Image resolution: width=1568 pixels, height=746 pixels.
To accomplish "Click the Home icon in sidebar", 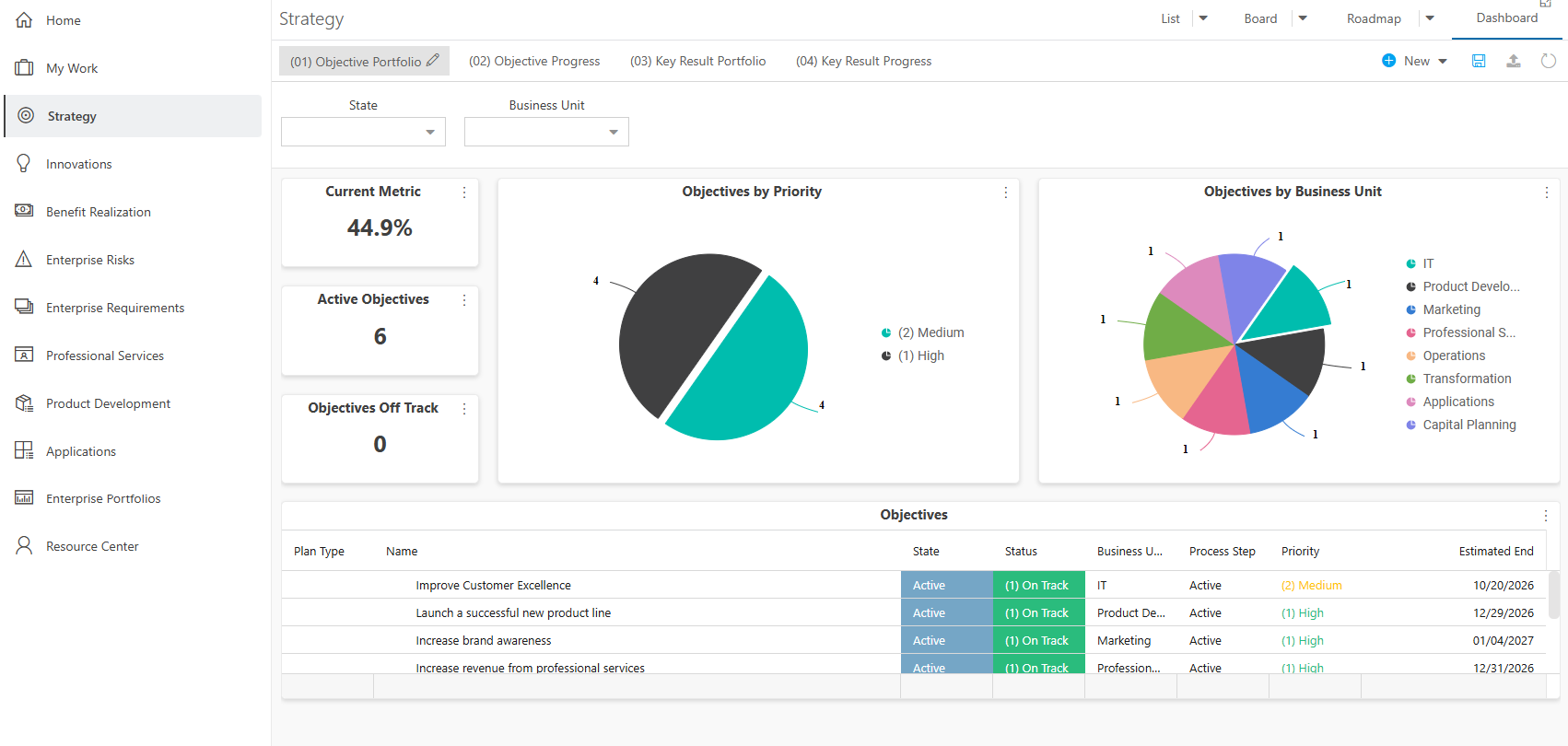I will click(x=24, y=20).
